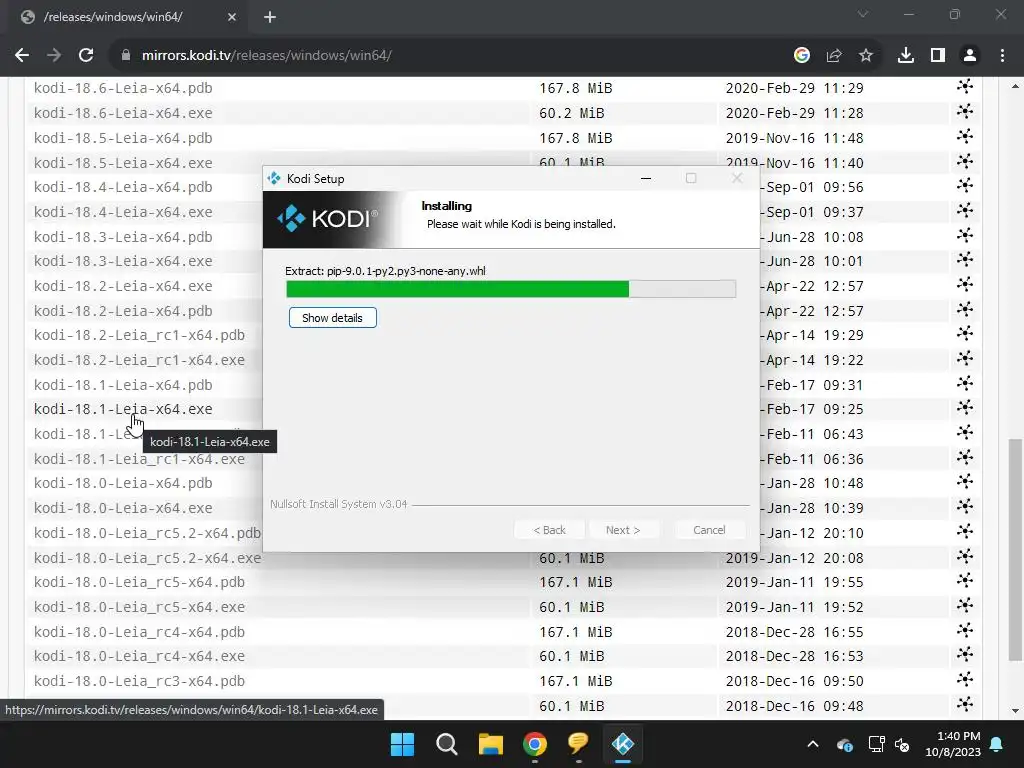Screen dimensions: 1024x768
Task: Click the scrollbar down arrow
Action: (1015, 711)
